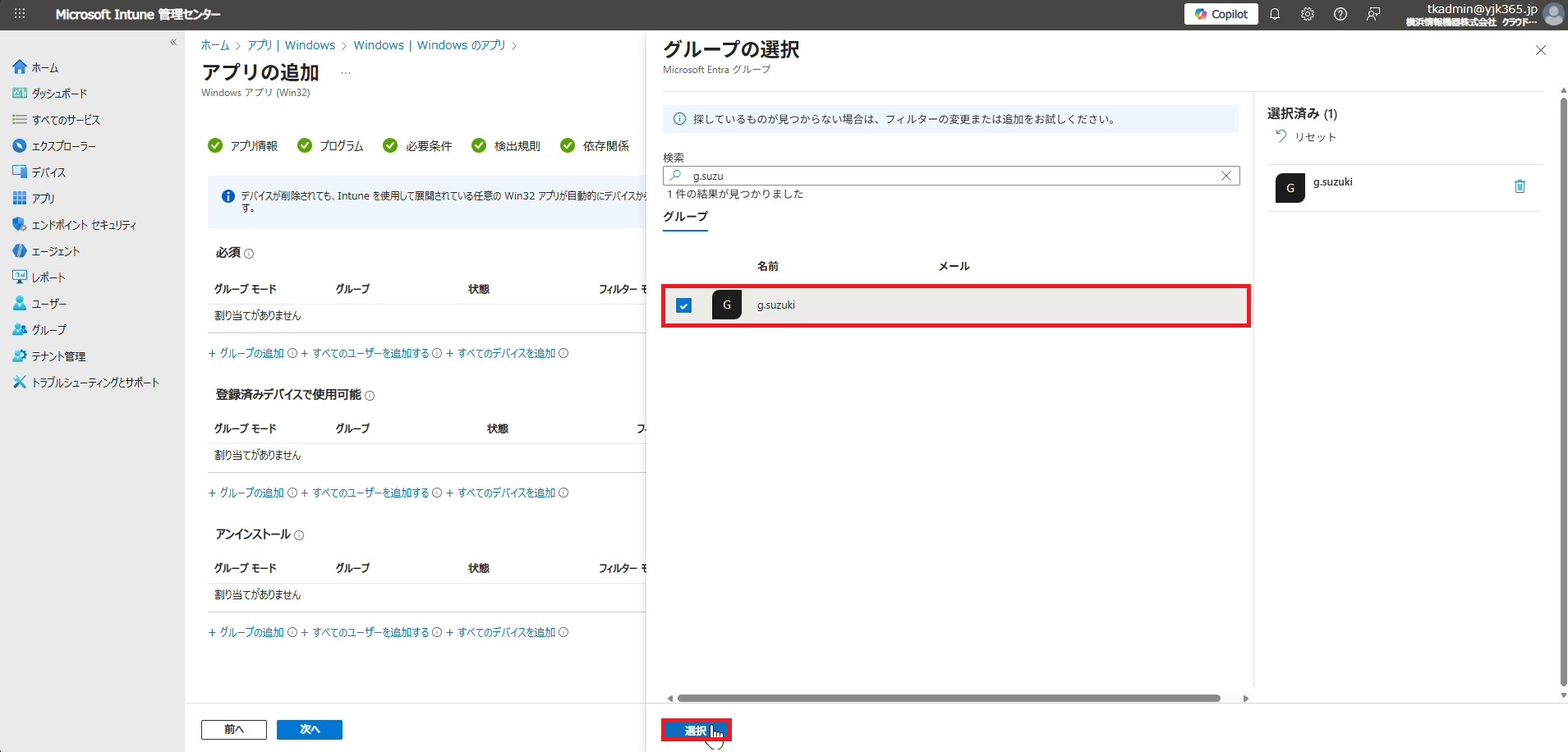Click the Copilot button
1568x752 pixels.
coord(1221,14)
